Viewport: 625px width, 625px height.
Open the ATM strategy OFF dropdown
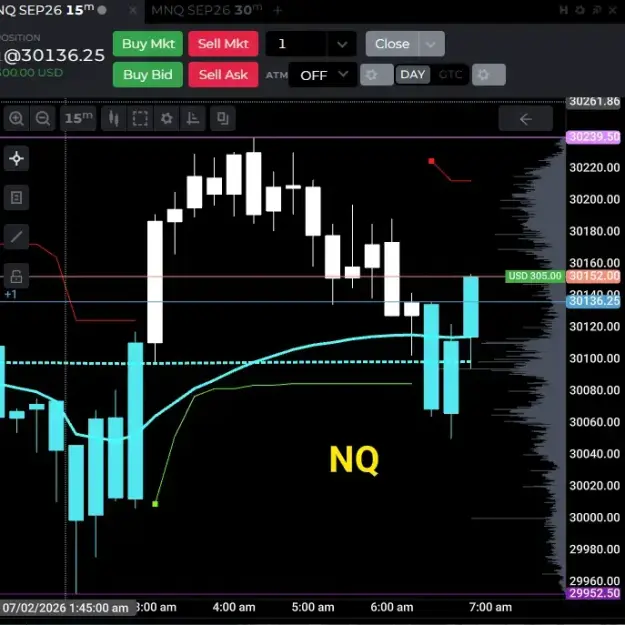[323, 75]
